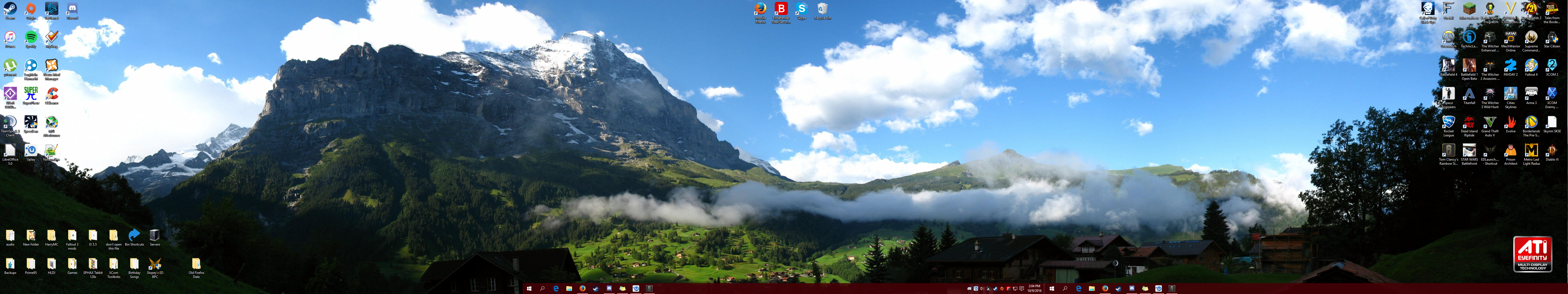1568x294 pixels.
Task: Open the Spotify desktop shortcut
Action: [31, 38]
